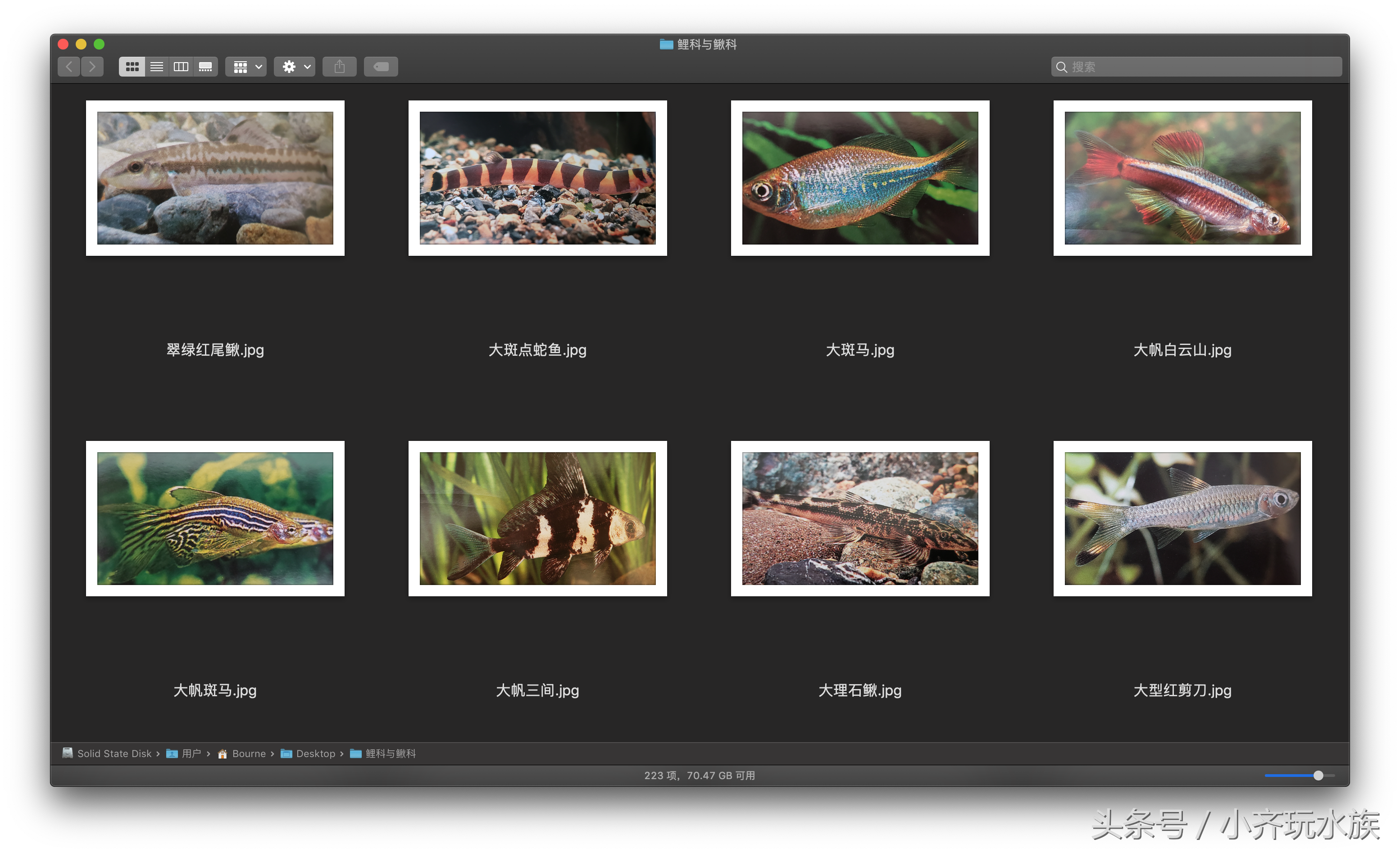The height and width of the screenshot is (853, 1400).
Task: Click the Bourne home icon in path bar
Action: 223,753
